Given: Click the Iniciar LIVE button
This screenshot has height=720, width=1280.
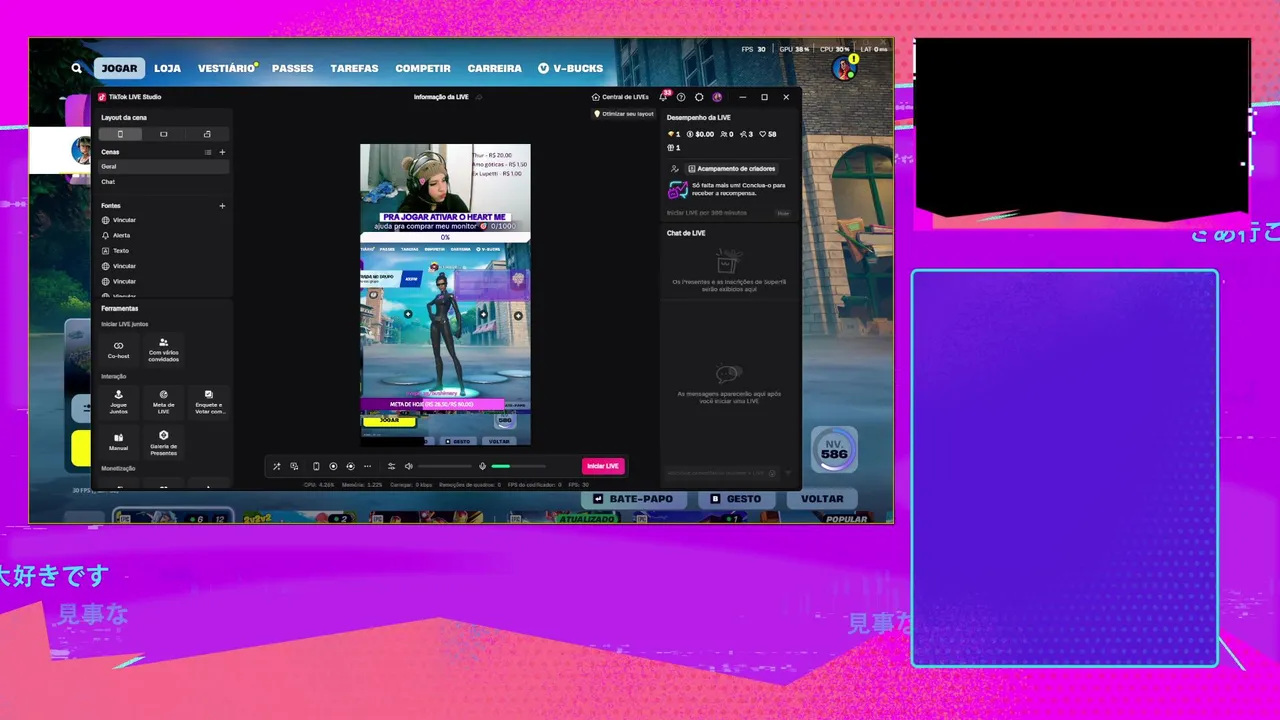Looking at the screenshot, I should [x=603, y=466].
